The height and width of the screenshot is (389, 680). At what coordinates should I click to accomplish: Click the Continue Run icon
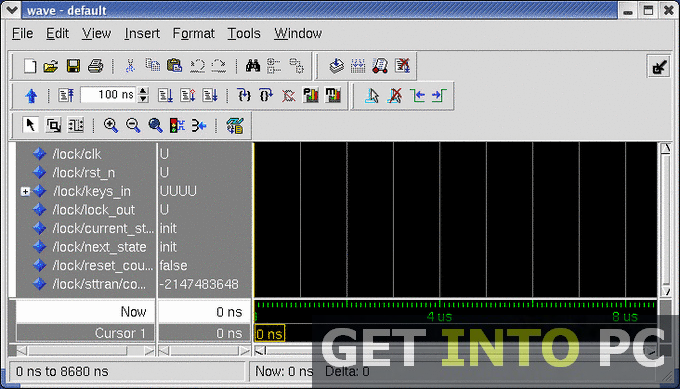(x=188, y=95)
